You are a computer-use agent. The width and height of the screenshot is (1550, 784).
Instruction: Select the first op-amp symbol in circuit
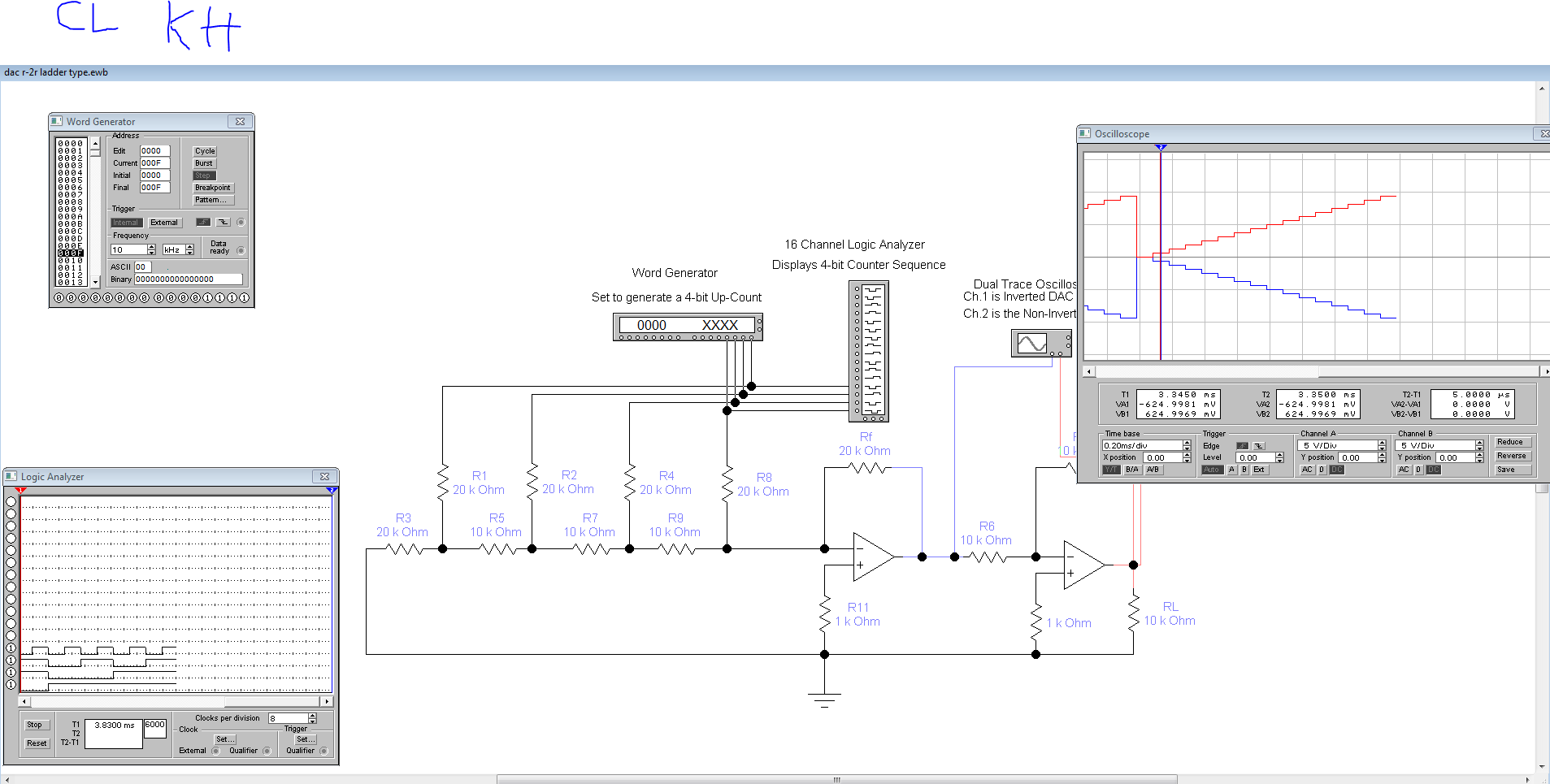(874, 557)
